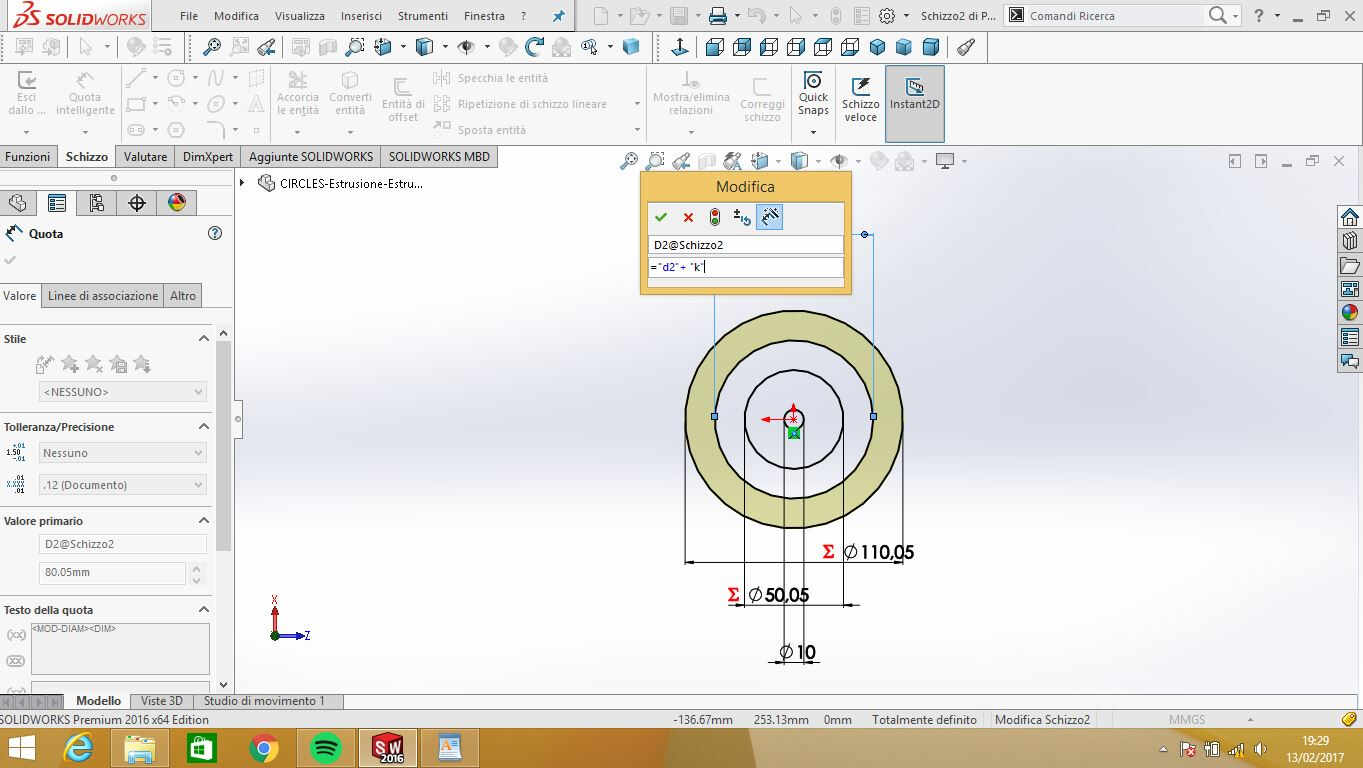
Task: Click the 50,05 diameter dimension
Action: pyautogui.click(x=779, y=595)
